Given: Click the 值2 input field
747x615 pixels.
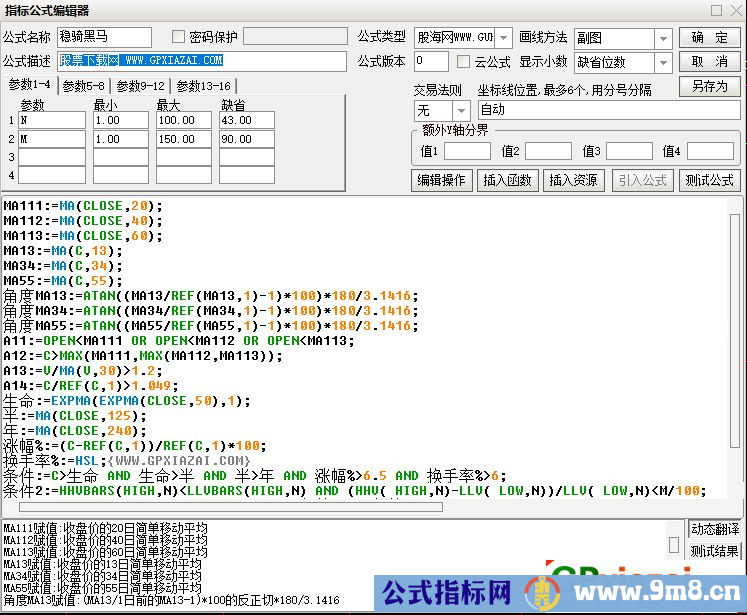Looking at the screenshot, I should (x=548, y=151).
